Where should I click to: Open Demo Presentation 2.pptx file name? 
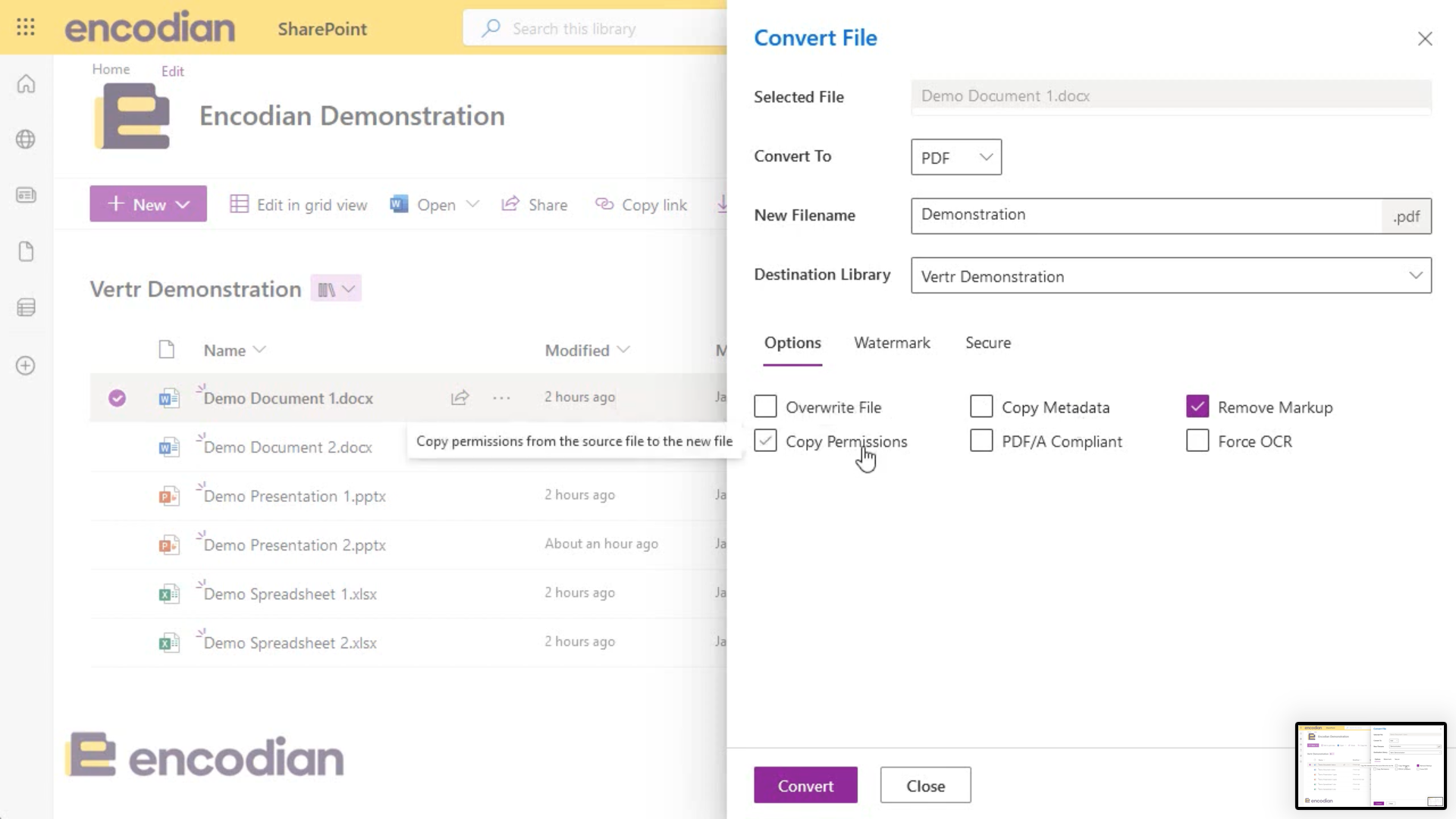pyautogui.click(x=295, y=545)
